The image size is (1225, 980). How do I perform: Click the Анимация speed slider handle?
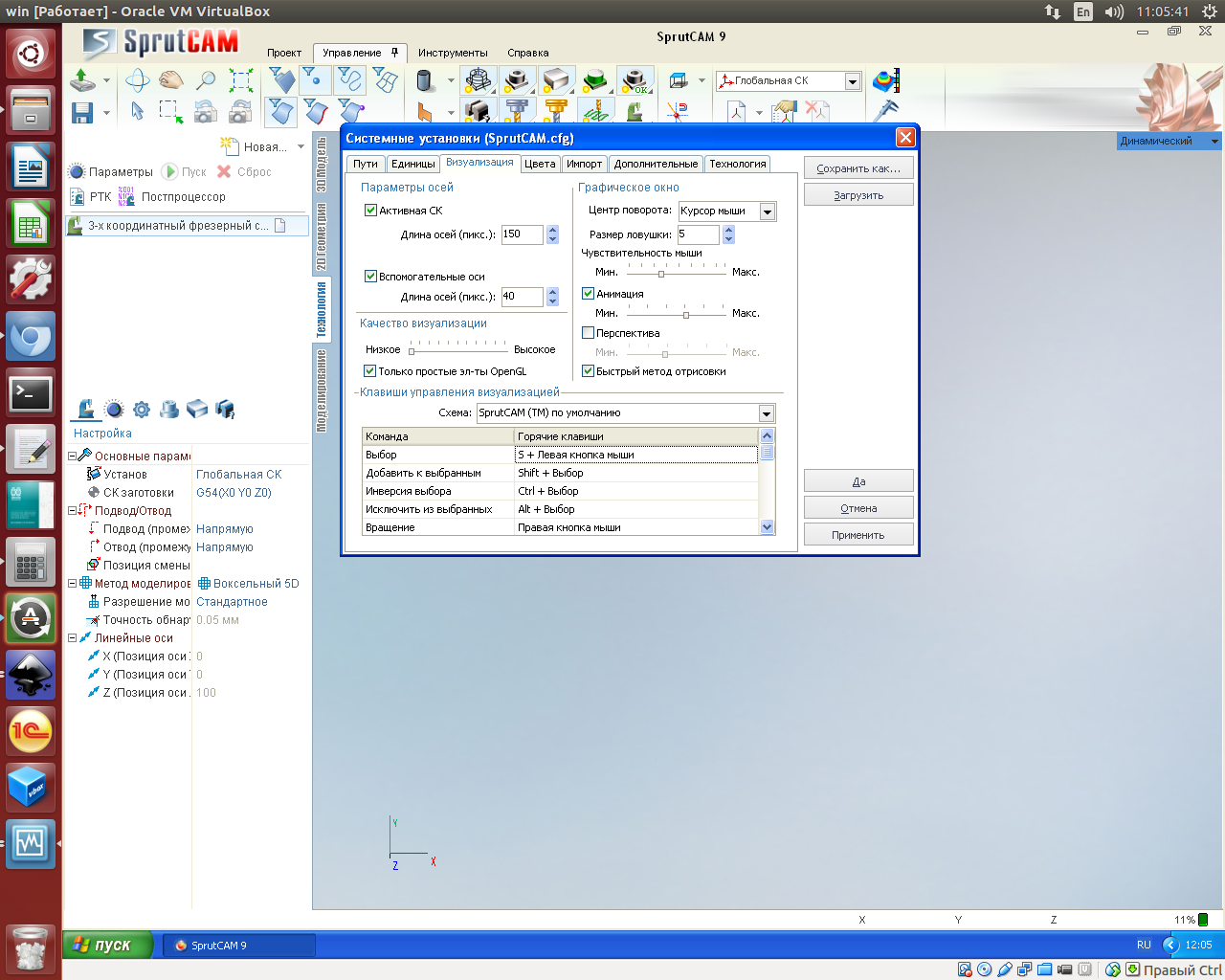click(x=686, y=315)
